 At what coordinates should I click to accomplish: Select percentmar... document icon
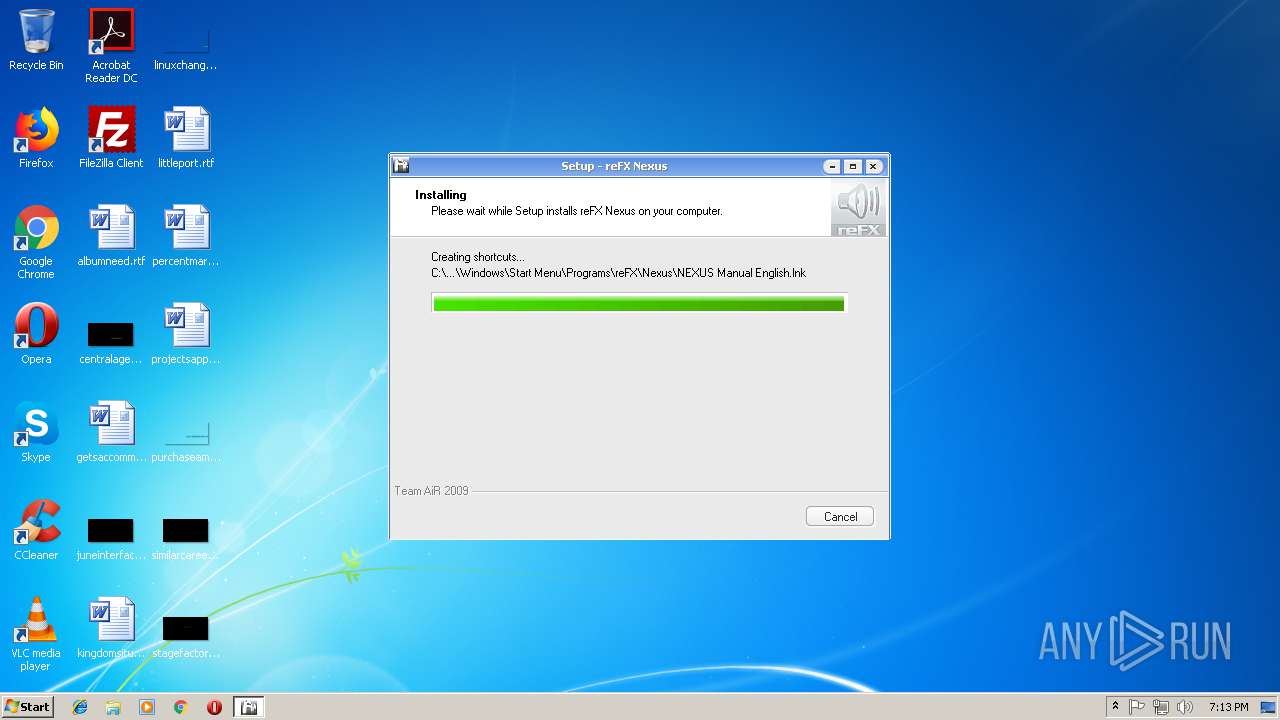(185, 236)
